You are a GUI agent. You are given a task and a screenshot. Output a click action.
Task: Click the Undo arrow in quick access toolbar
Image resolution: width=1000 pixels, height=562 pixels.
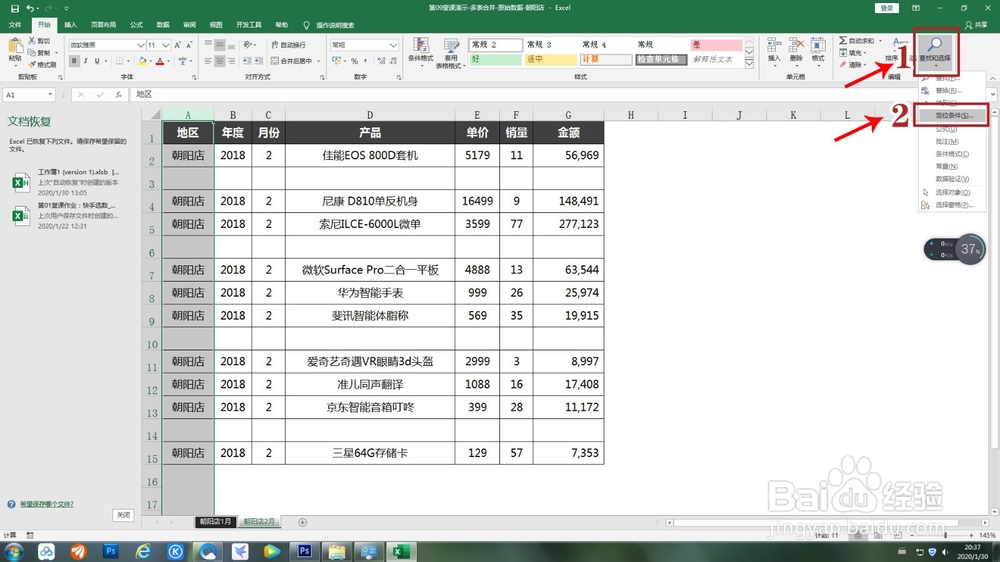pos(30,8)
